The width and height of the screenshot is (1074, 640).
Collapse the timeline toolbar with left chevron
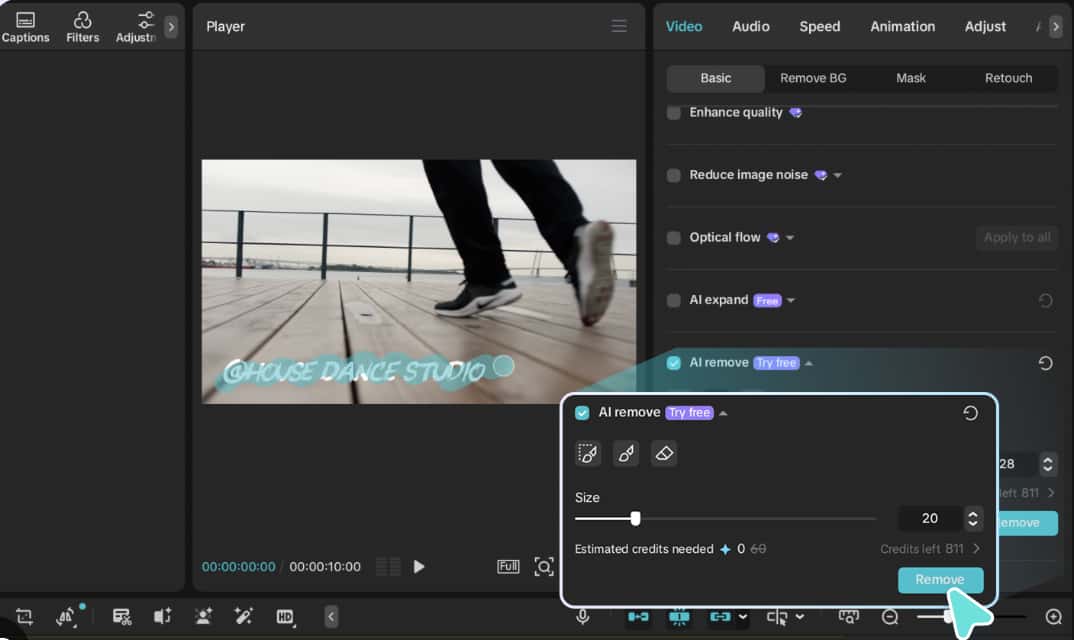(331, 617)
